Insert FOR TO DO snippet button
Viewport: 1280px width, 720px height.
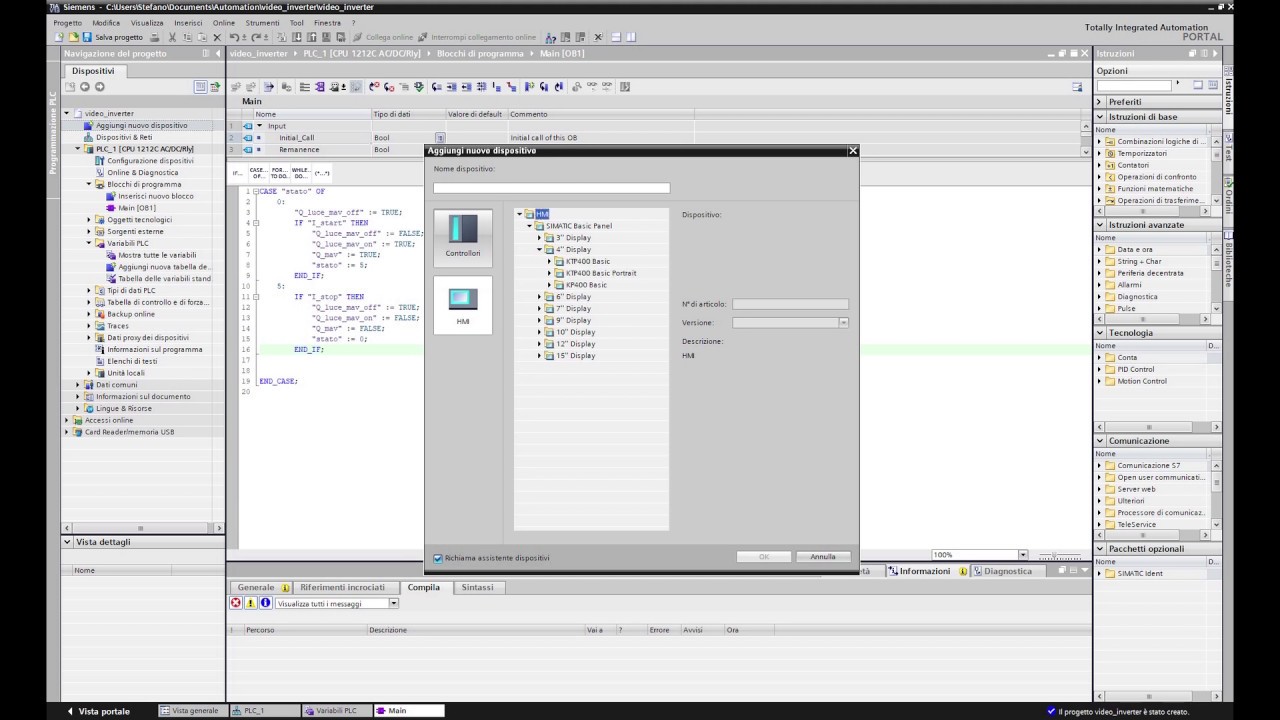coord(279,172)
